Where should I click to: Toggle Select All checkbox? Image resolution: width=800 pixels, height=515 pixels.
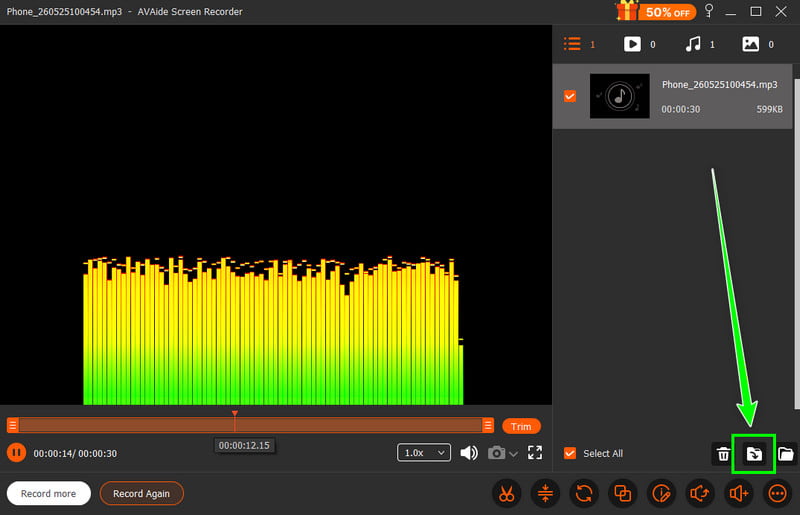570,453
